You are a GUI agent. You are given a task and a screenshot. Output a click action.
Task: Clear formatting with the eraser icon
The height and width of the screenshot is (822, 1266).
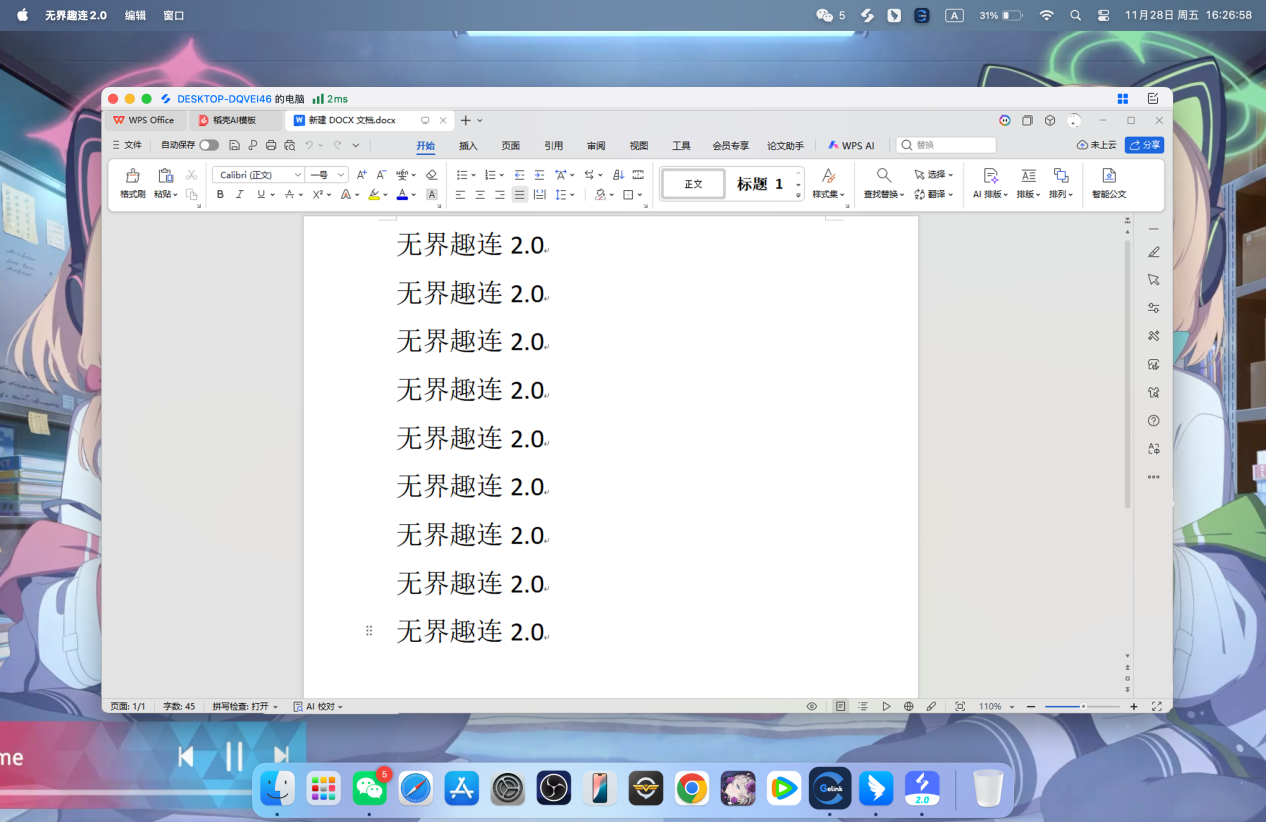(x=430, y=174)
